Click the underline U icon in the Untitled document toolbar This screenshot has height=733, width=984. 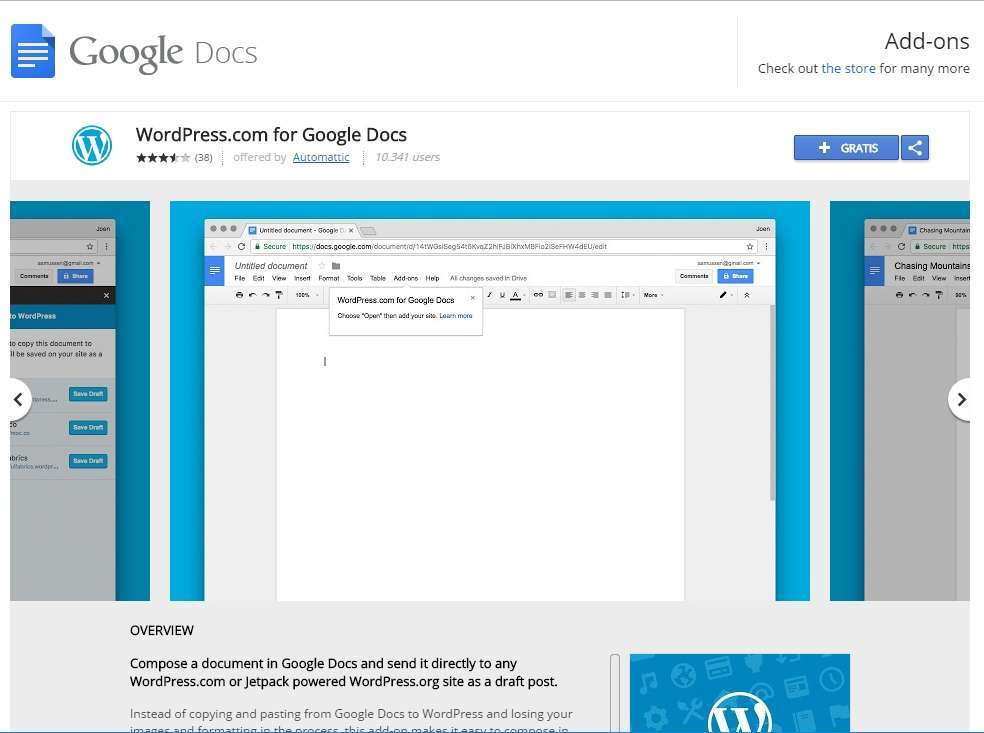click(502, 295)
